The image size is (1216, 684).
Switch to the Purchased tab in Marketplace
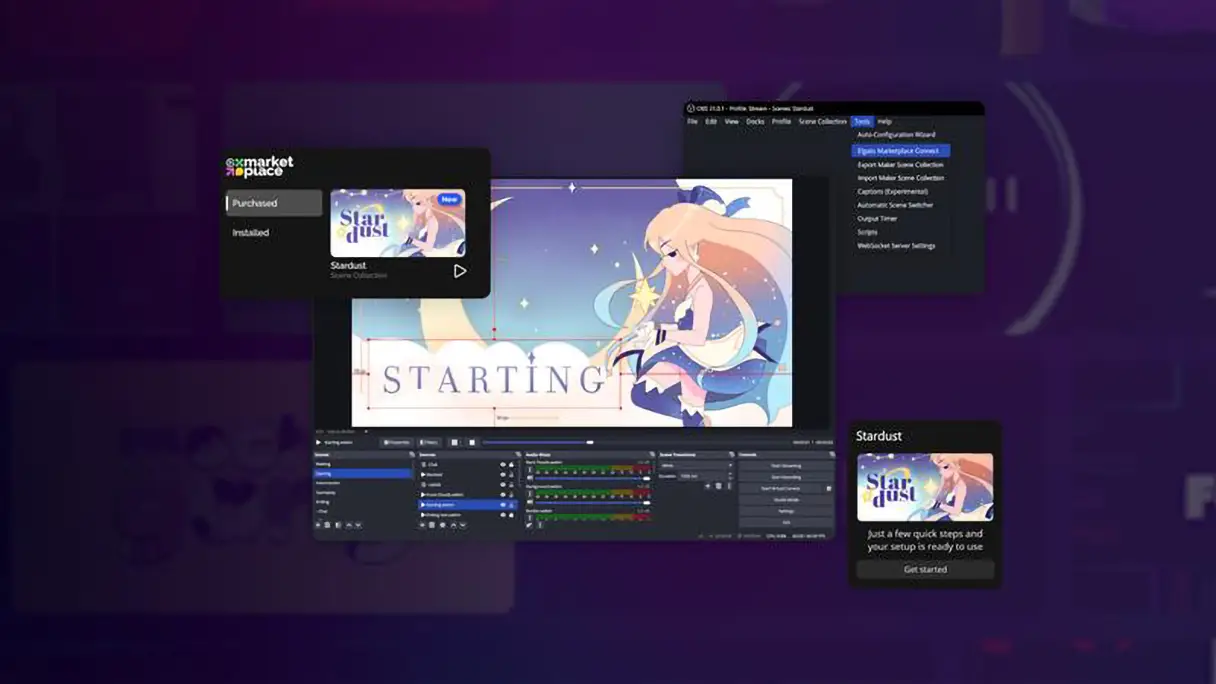(x=275, y=203)
